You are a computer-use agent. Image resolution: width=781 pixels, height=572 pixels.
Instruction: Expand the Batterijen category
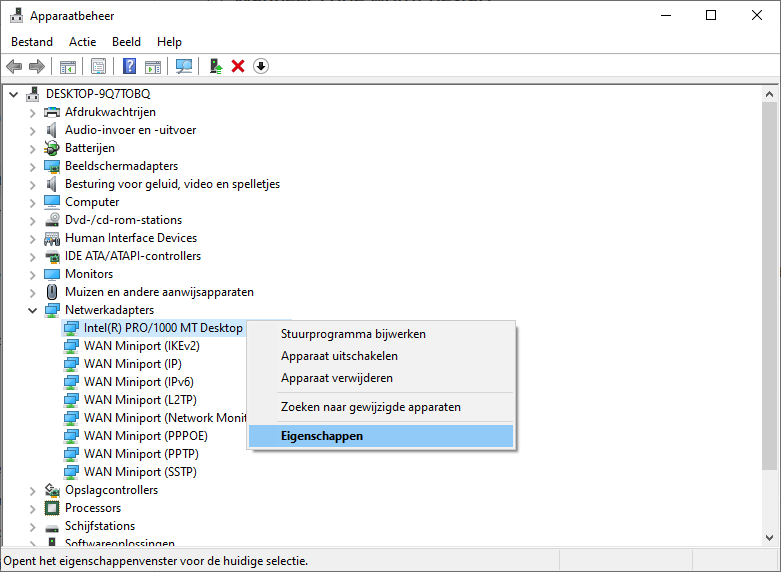pyautogui.click(x=32, y=148)
